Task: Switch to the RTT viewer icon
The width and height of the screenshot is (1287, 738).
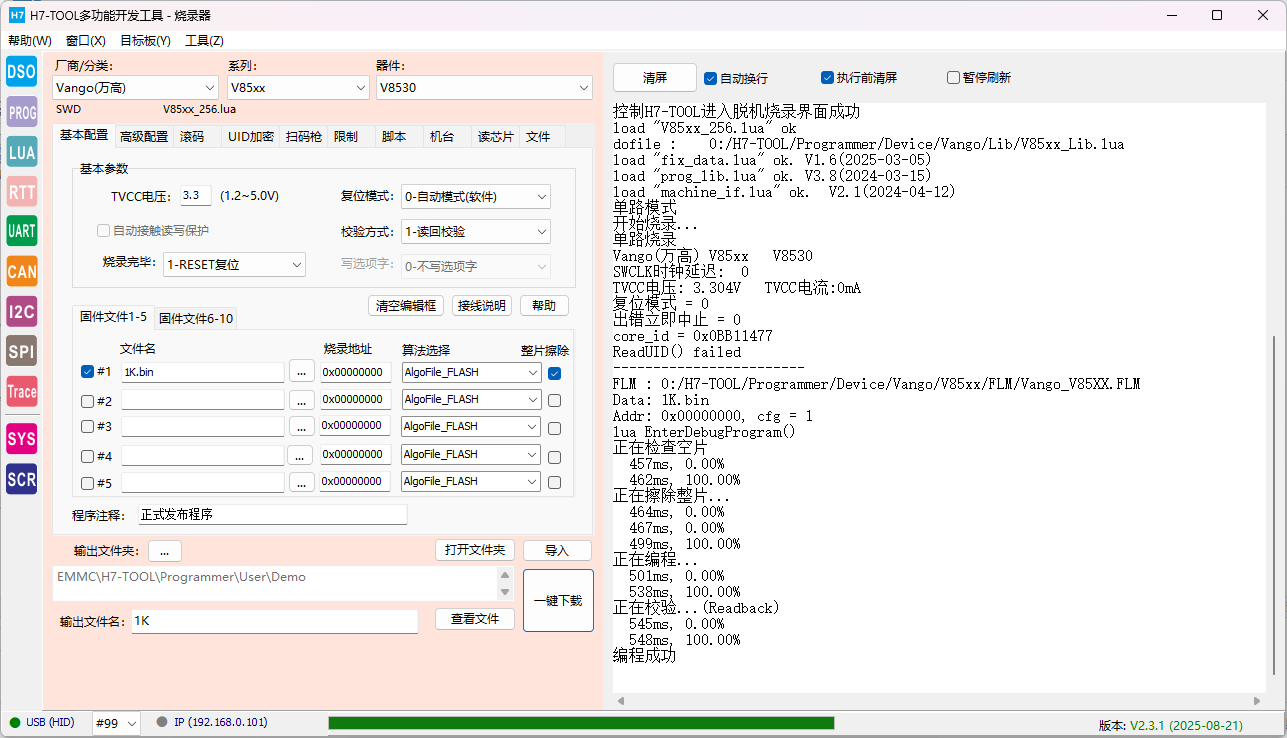Action: pos(21,191)
